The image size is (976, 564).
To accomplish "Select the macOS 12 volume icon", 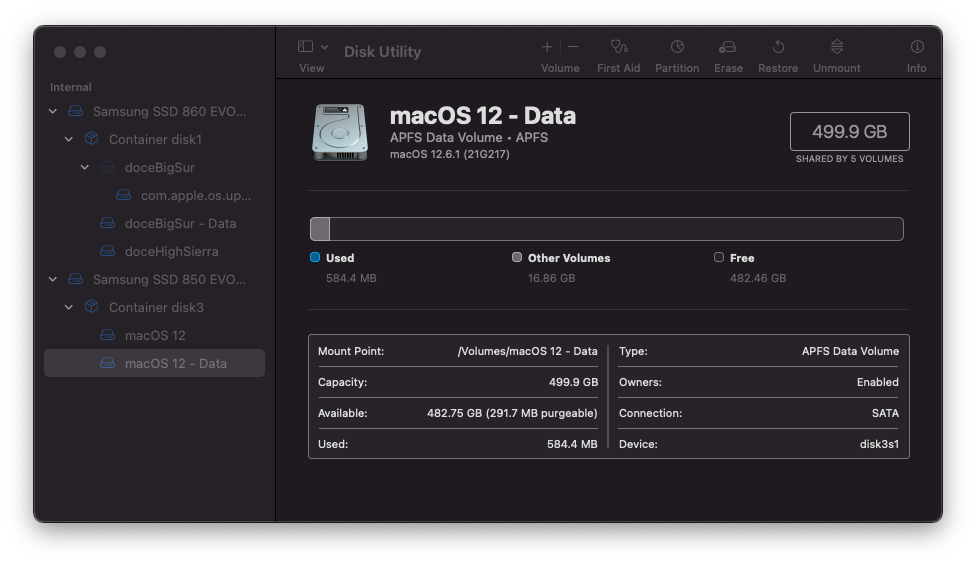I will click(x=108, y=335).
